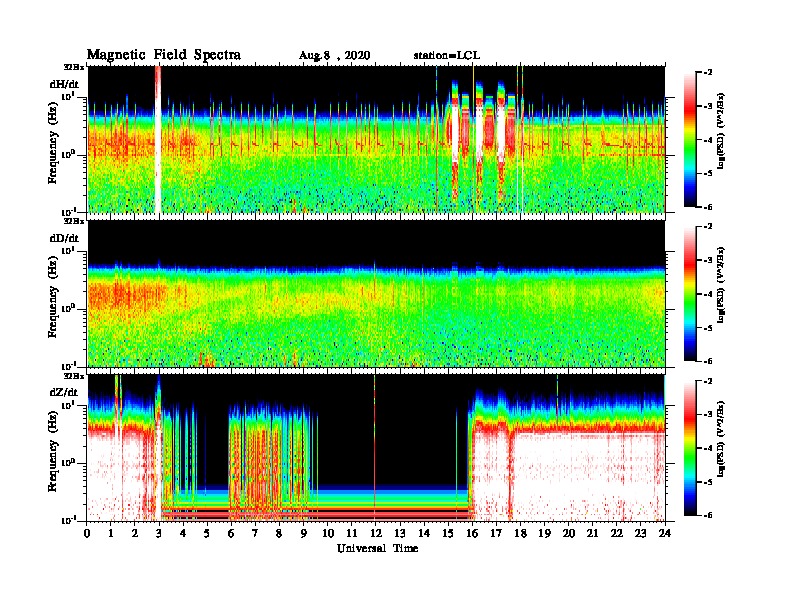Click the "19" hour tick label
The image size is (792, 612).
coord(544,533)
